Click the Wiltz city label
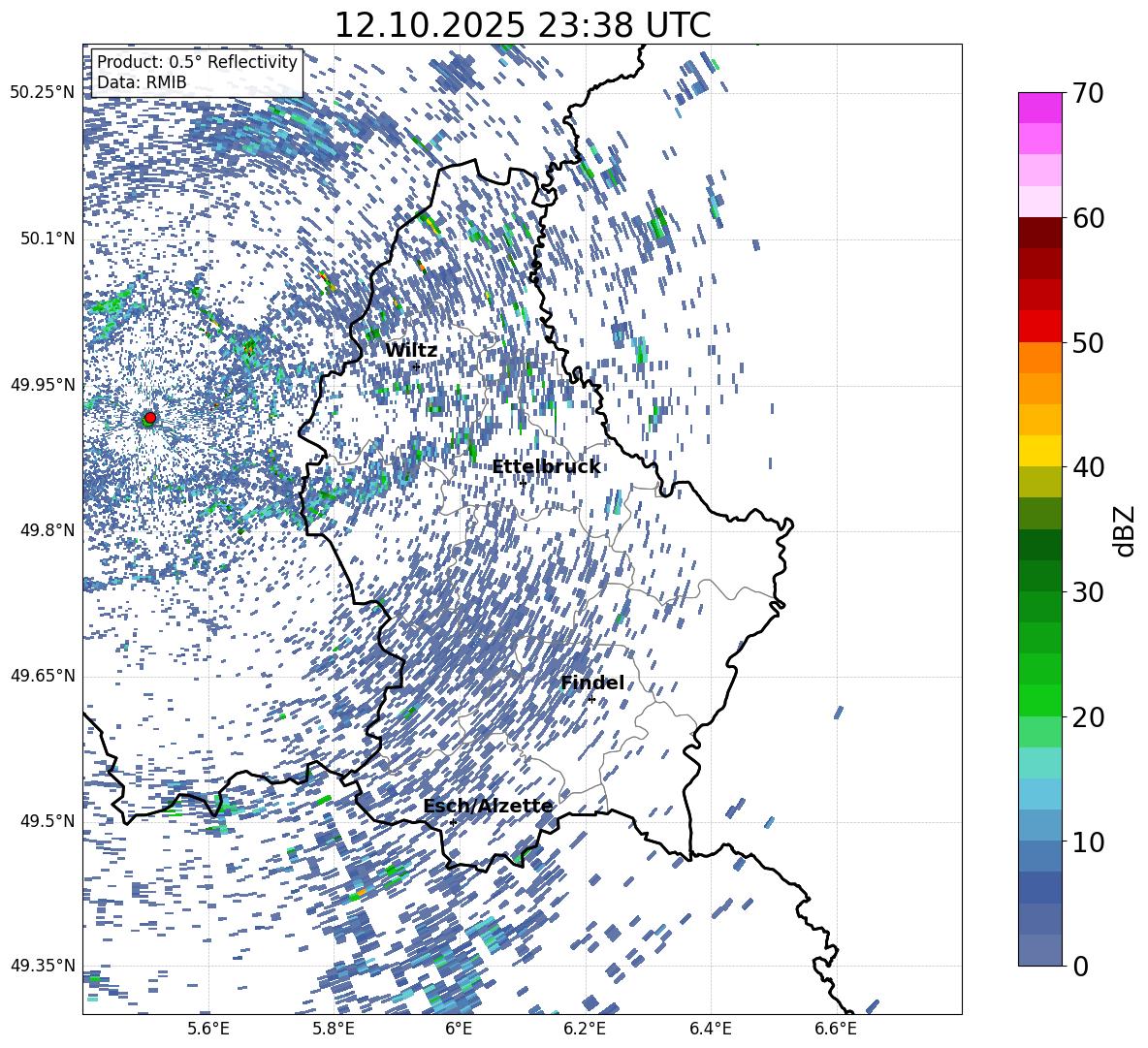 pyautogui.click(x=411, y=351)
